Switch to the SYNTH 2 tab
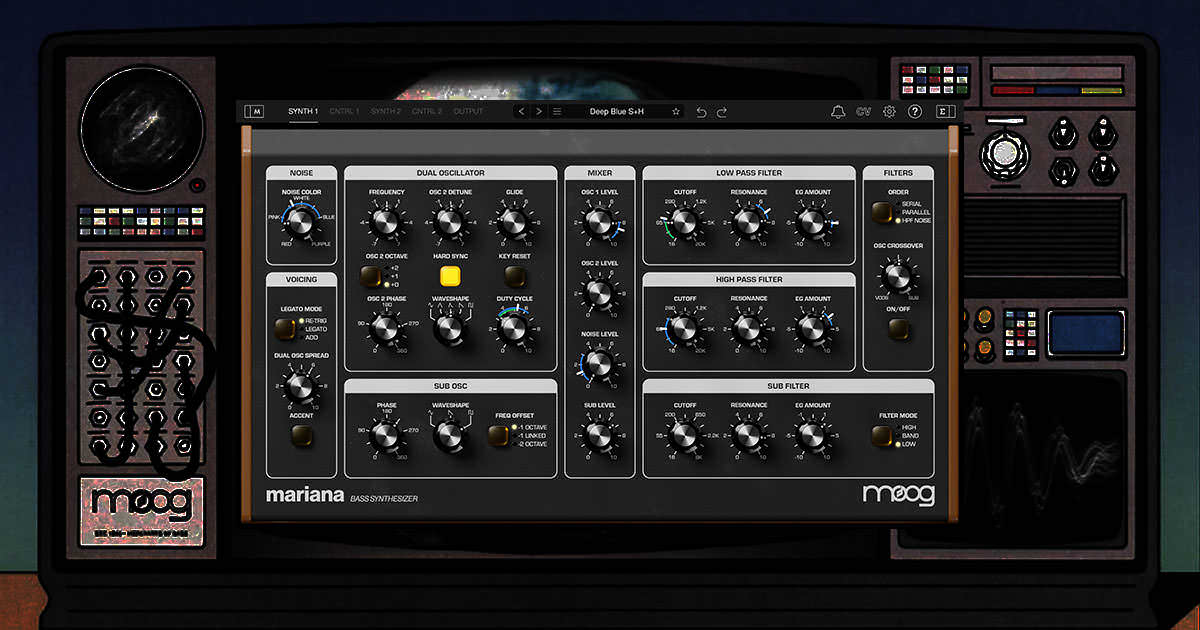The height and width of the screenshot is (630, 1200). (386, 112)
